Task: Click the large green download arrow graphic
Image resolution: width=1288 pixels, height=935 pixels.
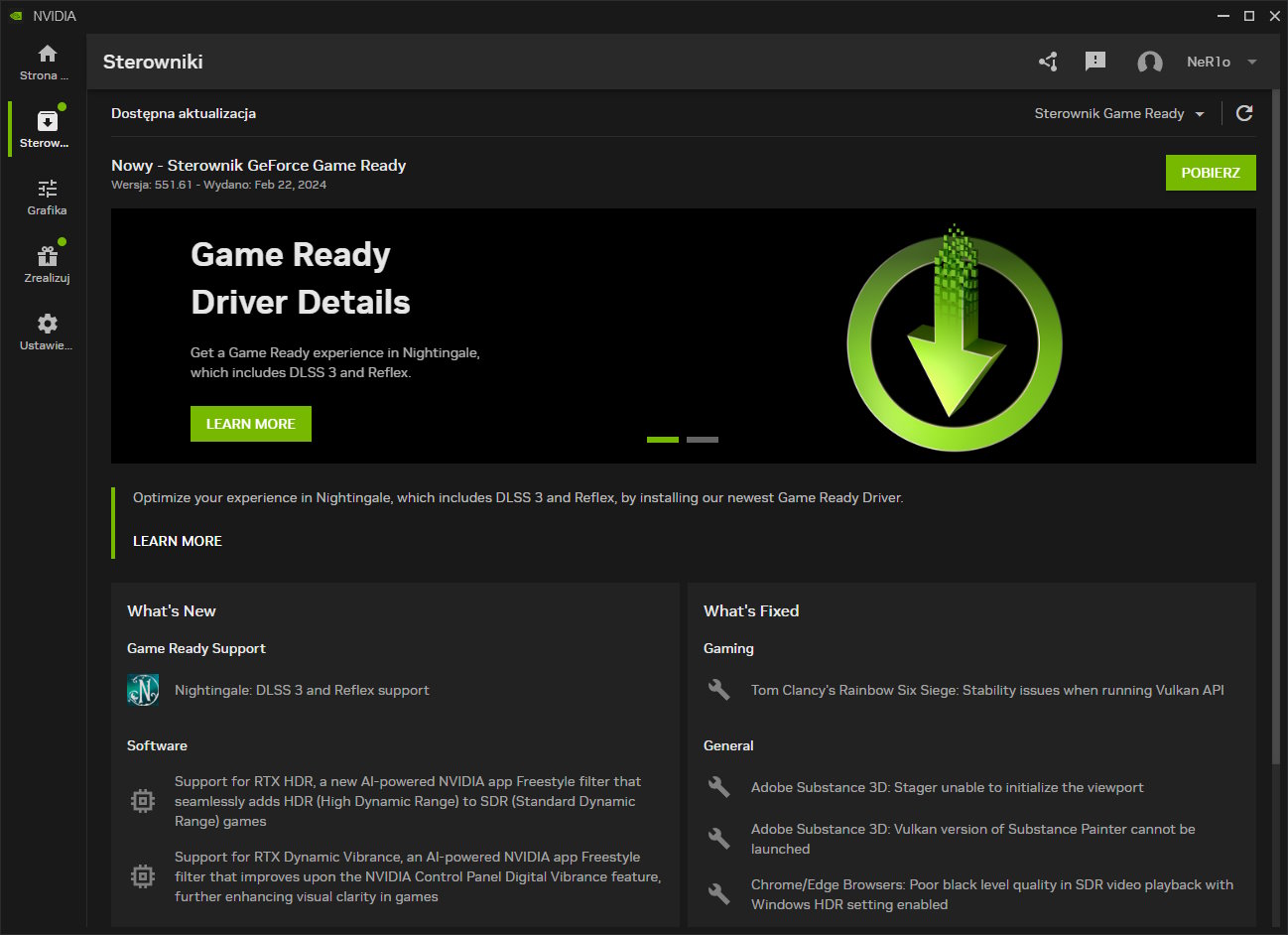Action: (955, 337)
